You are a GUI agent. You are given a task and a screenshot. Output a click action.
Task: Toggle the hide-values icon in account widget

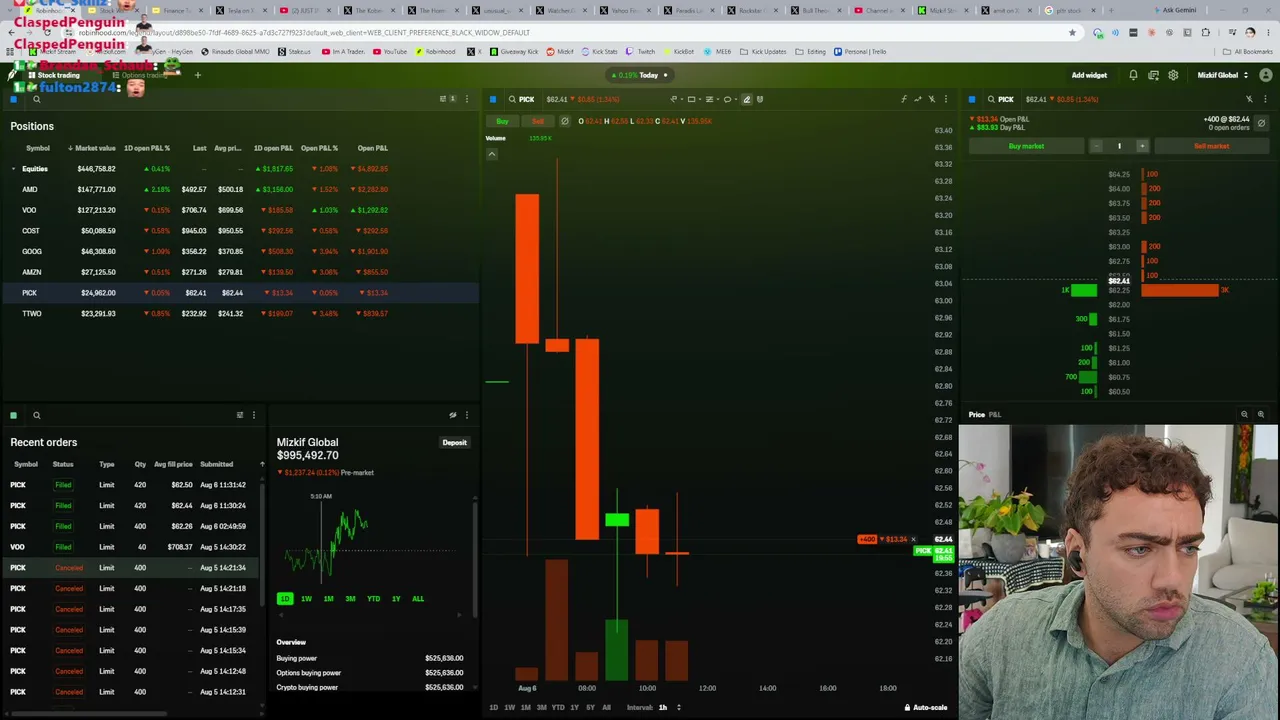452,415
